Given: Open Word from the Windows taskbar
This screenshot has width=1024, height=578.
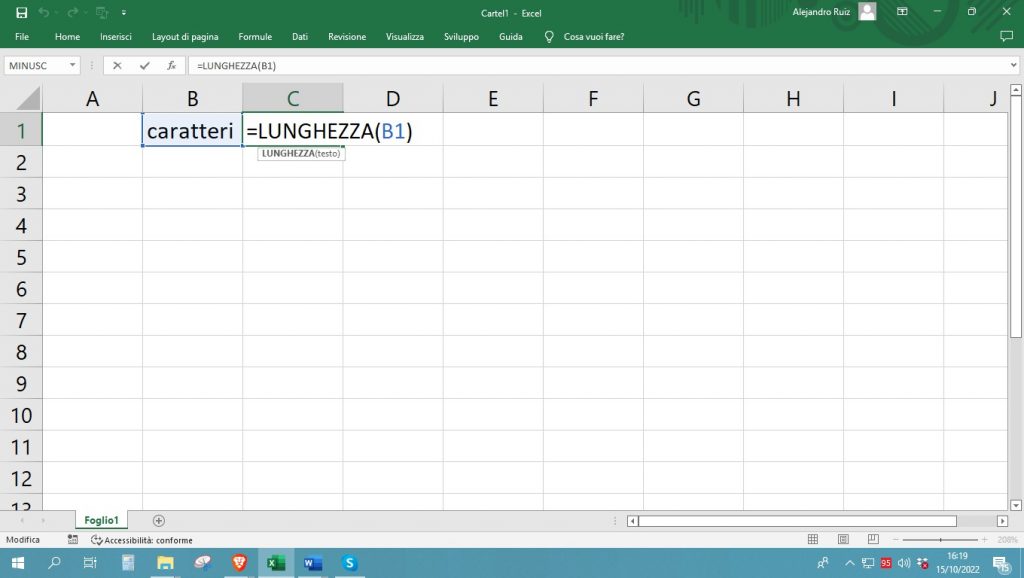Looking at the screenshot, I should pos(312,563).
